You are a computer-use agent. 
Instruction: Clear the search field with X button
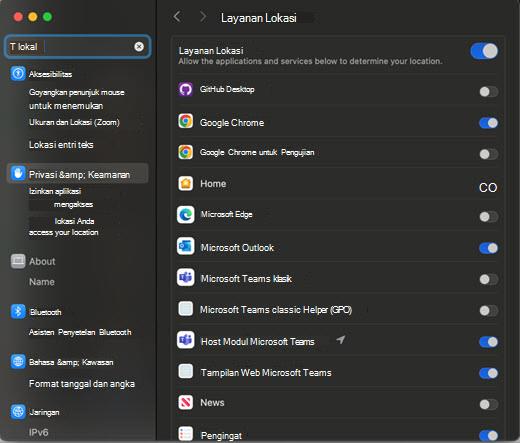pyautogui.click(x=139, y=47)
